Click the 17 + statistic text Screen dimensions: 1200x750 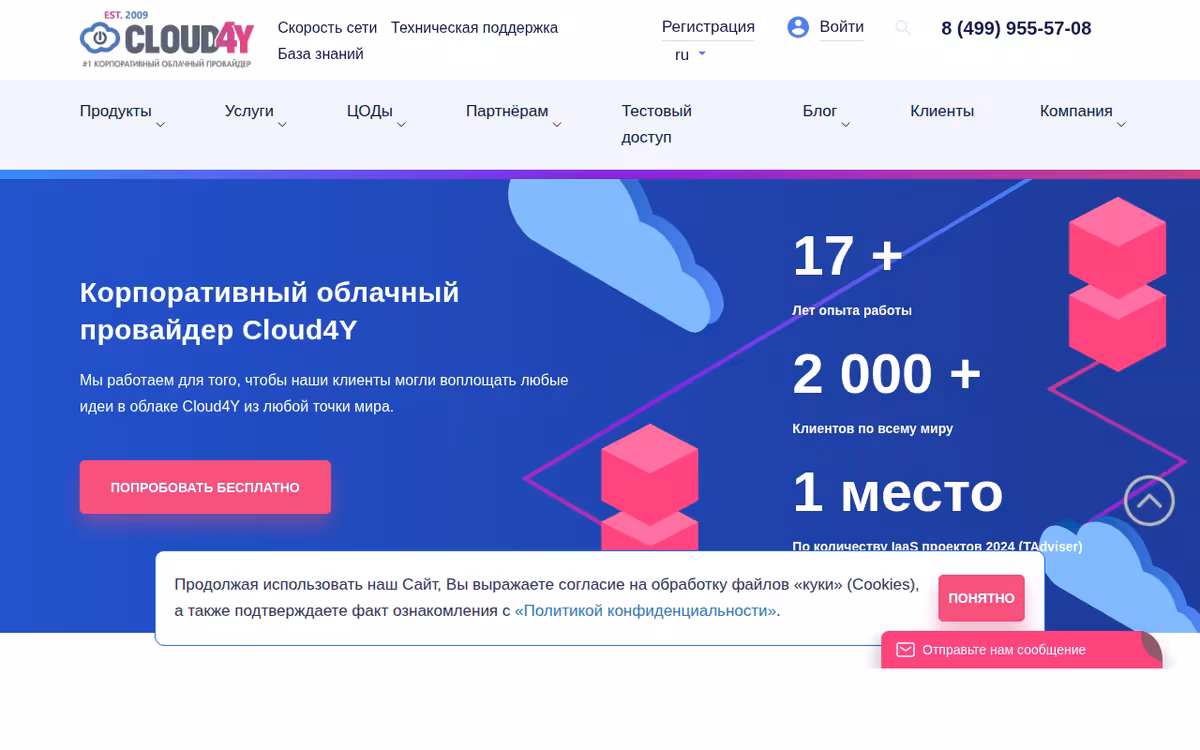pos(848,256)
